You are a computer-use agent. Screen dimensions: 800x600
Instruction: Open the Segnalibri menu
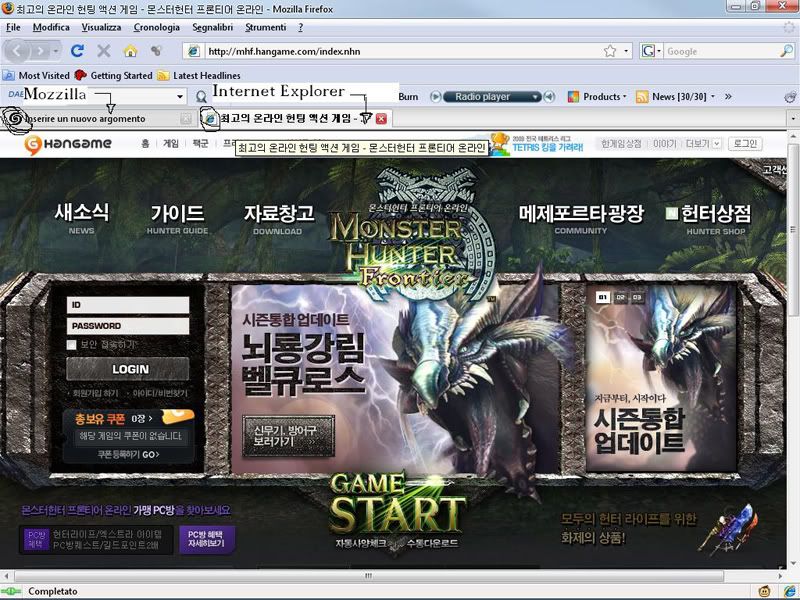[x=212, y=28]
